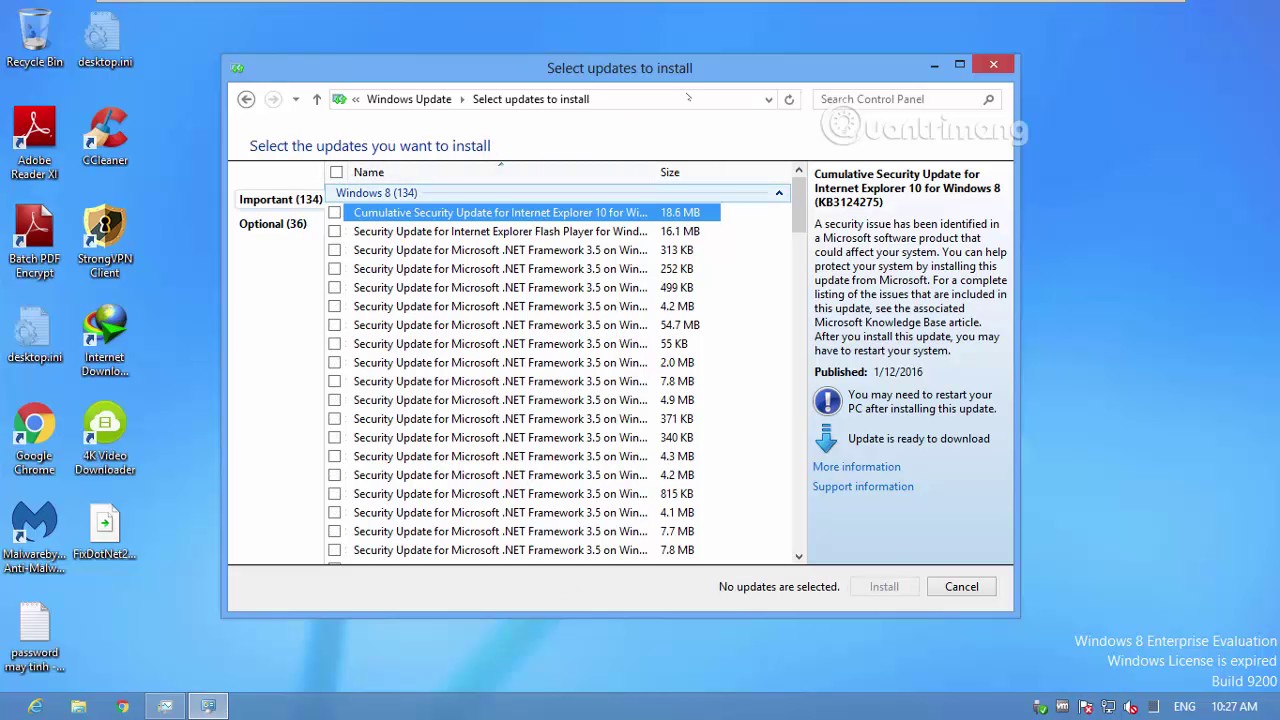Check the 55 KB .NET Framework update

[x=335, y=344]
